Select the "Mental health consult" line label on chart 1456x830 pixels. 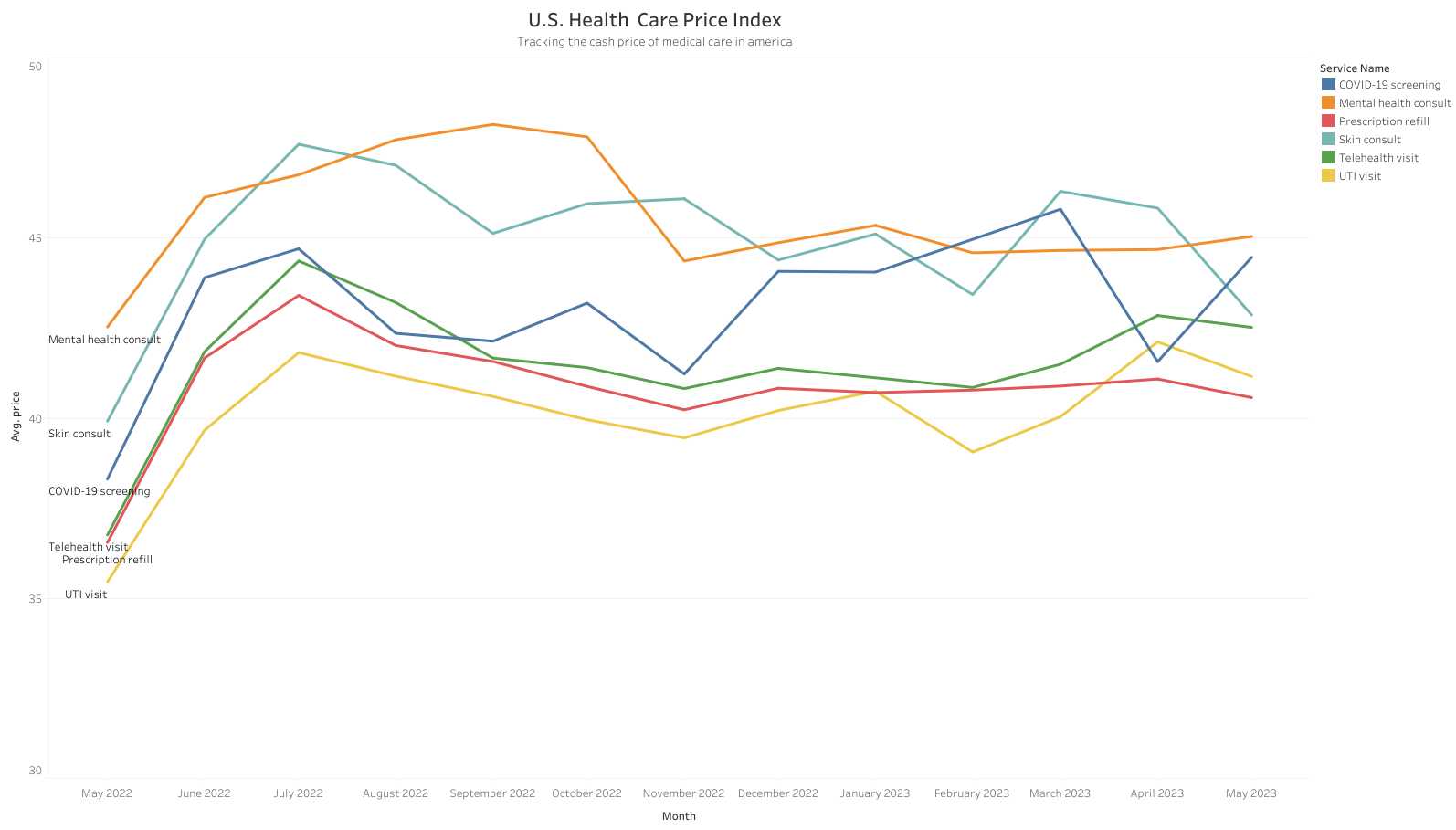pyautogui.click(x=104, y=340)
